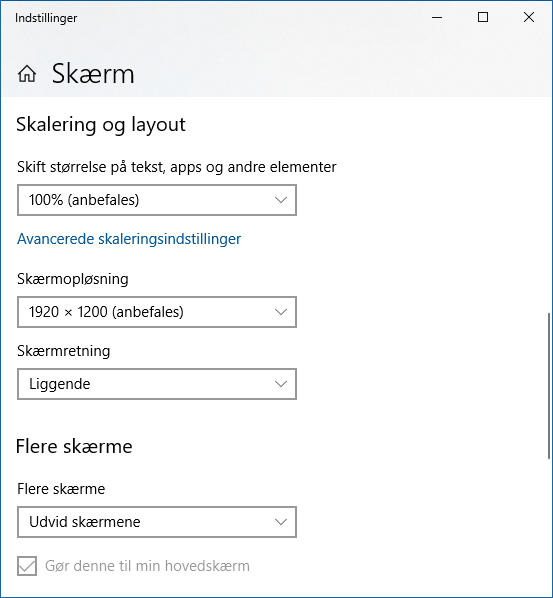Image resolution: width=553 pixels, height=598 pixels.
Task: Click the vertical scrollbar thumb
Action: (x=549, y=386)
